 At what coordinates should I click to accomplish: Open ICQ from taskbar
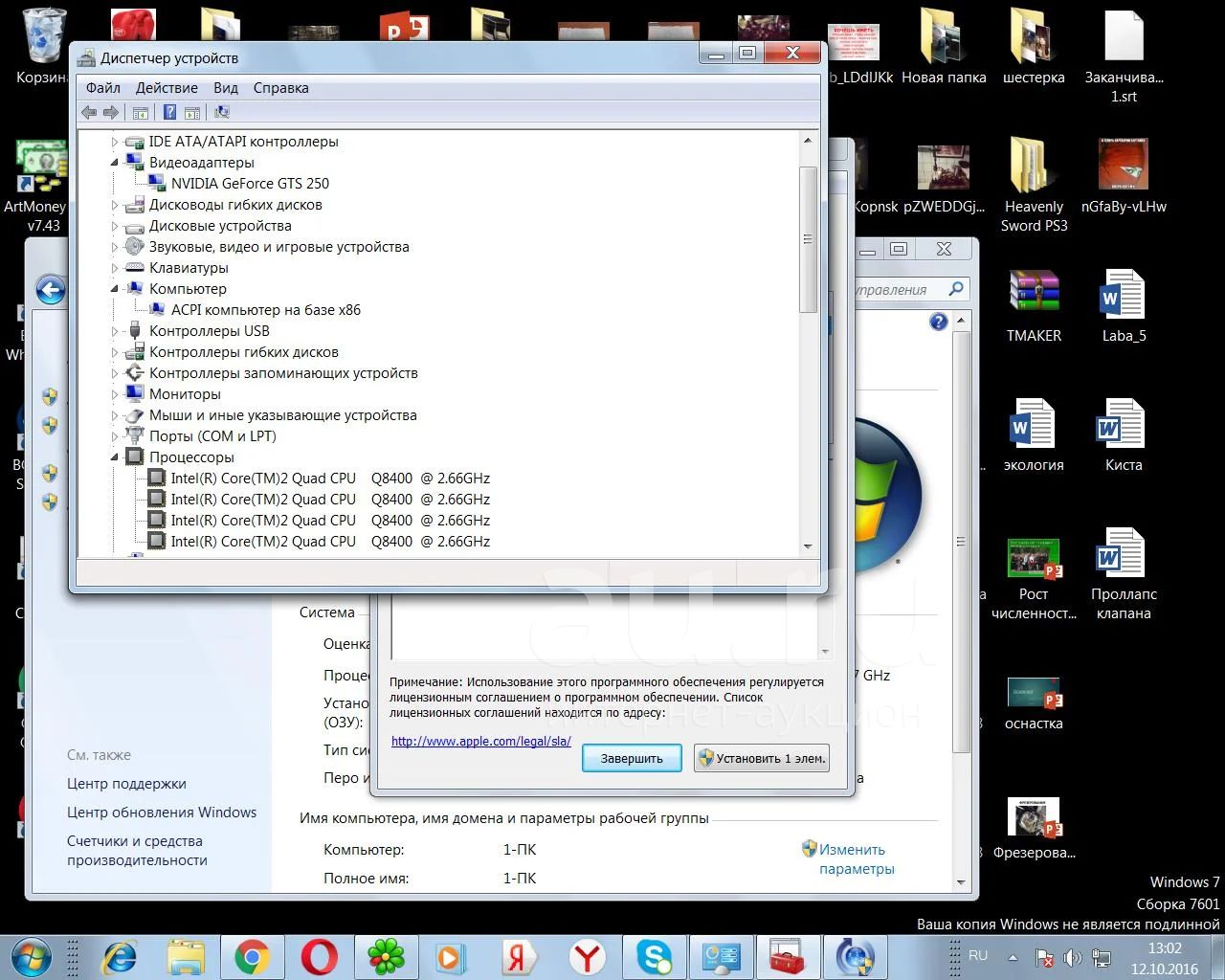(x=387, y=957)
